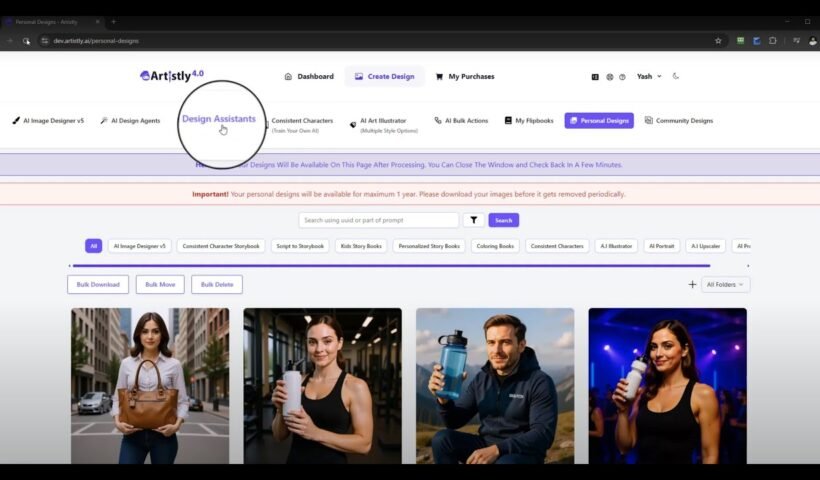
Task: Filter by Personalized Story Books
Action: tap(429, 246)
